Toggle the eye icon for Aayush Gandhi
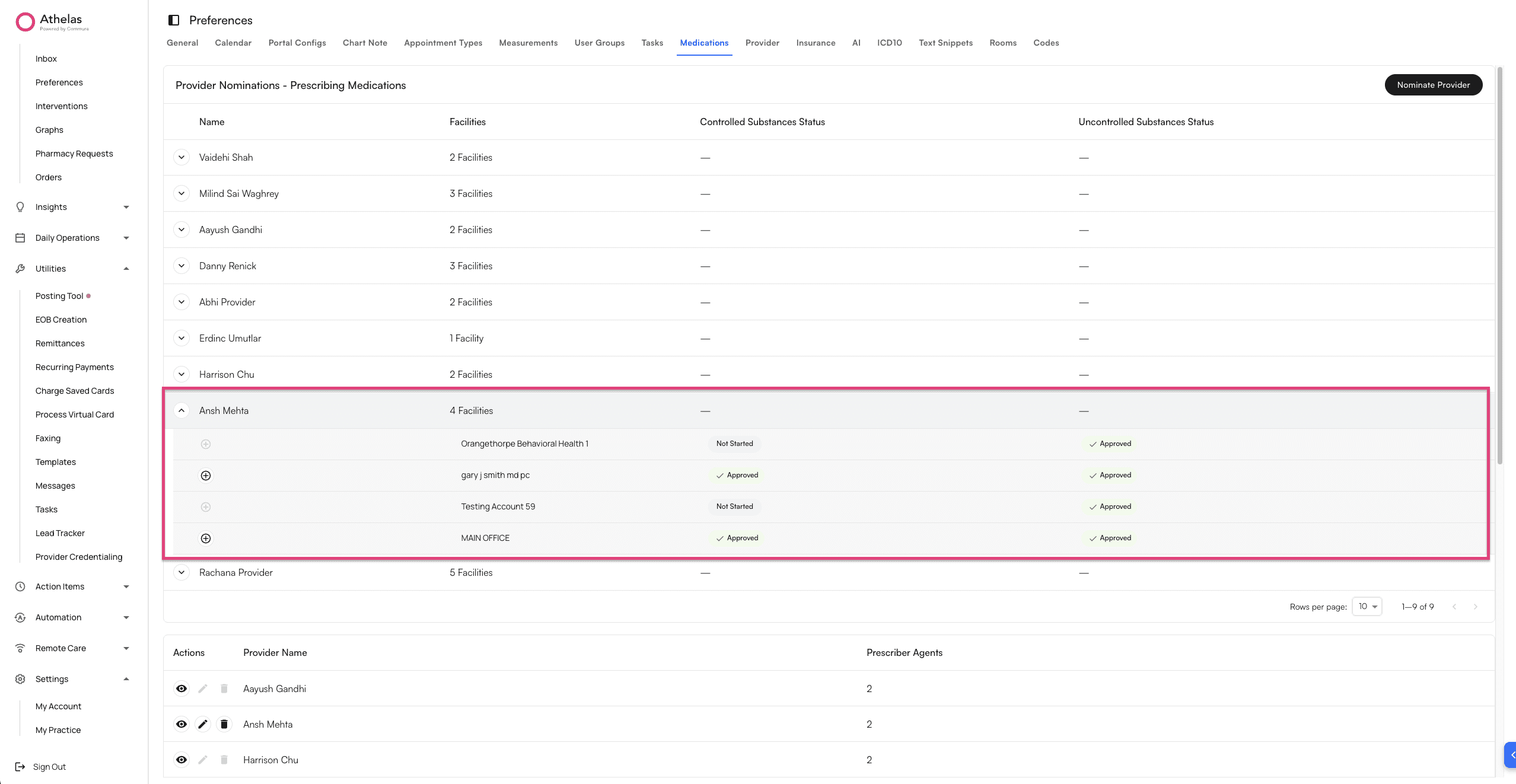Viewport: 1516px width, 784px height. click(x=181, y=689)
